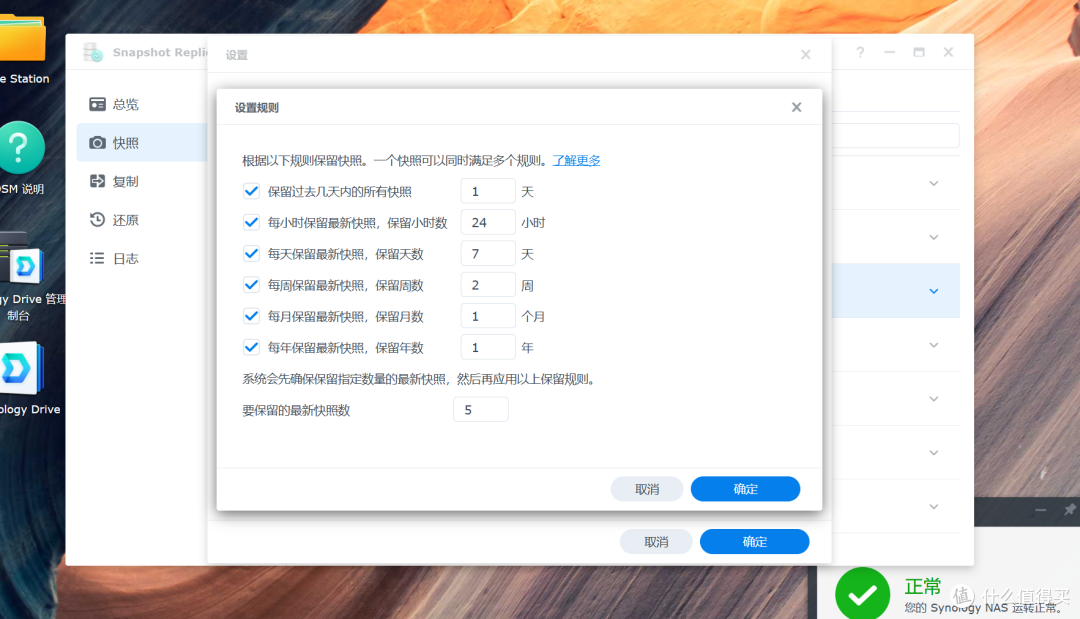Switch to 总览 menu item
This screenshot has width=1080, height=619.
pyautogui.click(x=141, y=104)
